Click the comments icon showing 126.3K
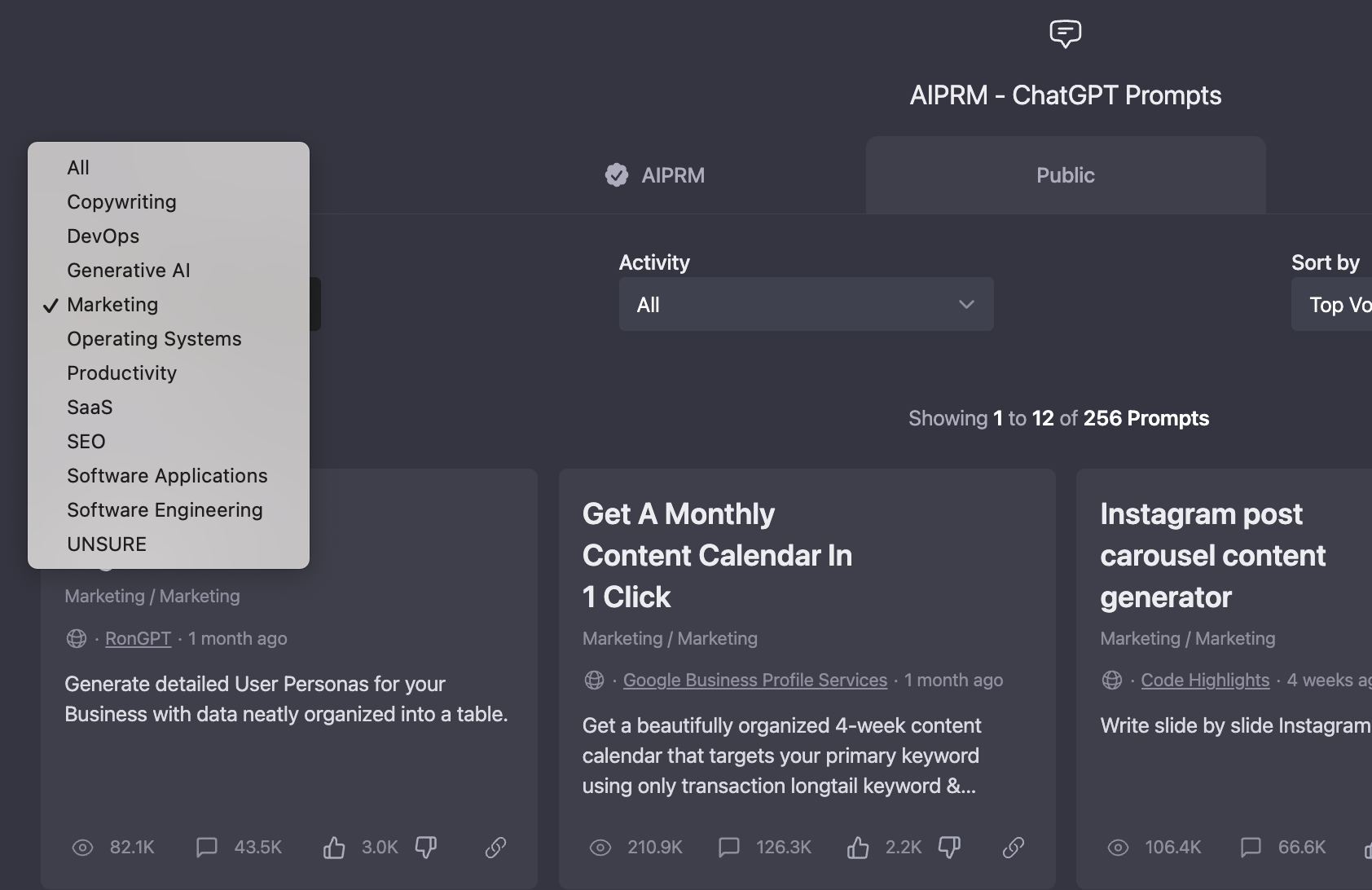 729,848
